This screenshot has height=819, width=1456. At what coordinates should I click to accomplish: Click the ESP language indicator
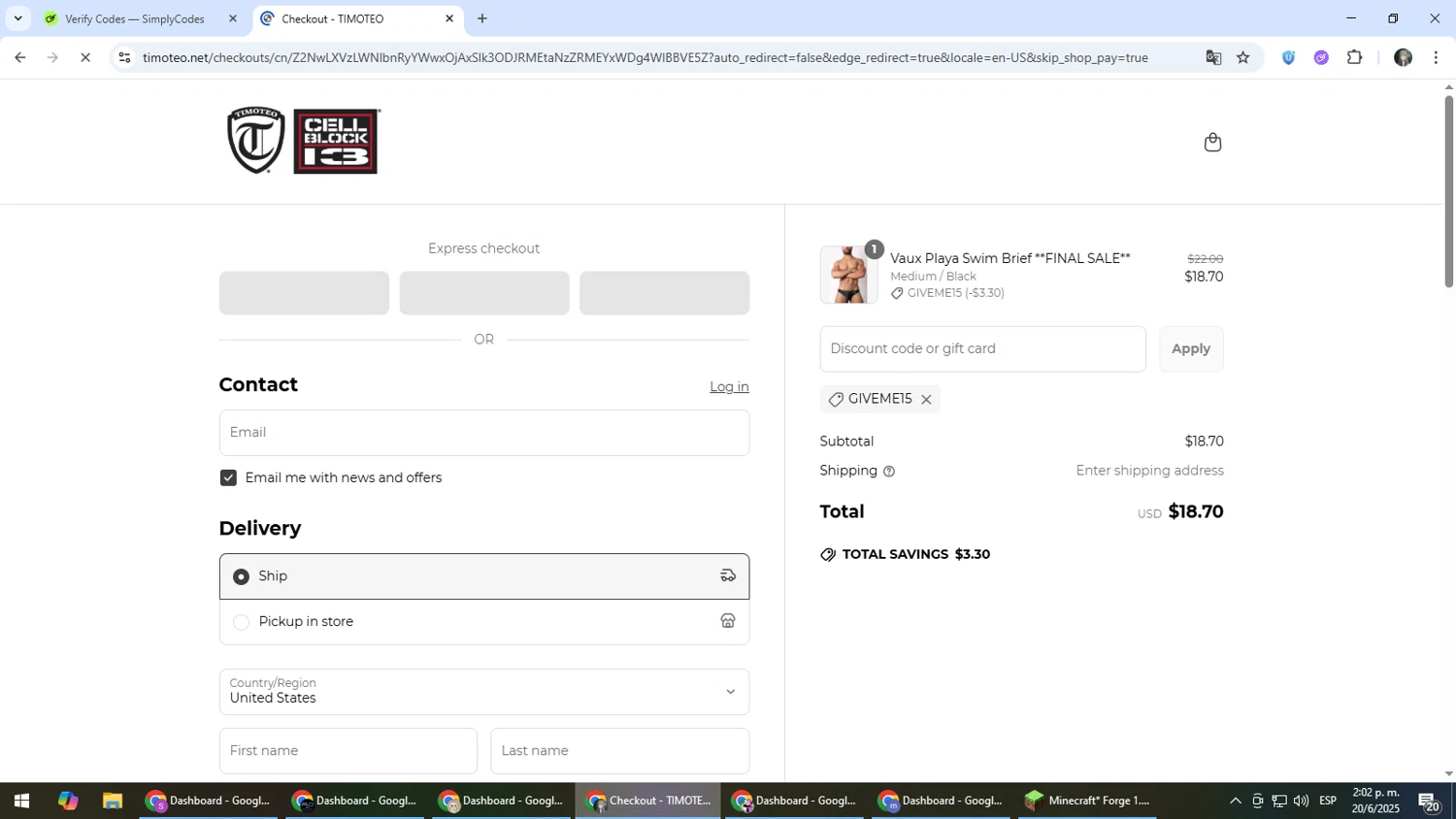[1328, 802]
